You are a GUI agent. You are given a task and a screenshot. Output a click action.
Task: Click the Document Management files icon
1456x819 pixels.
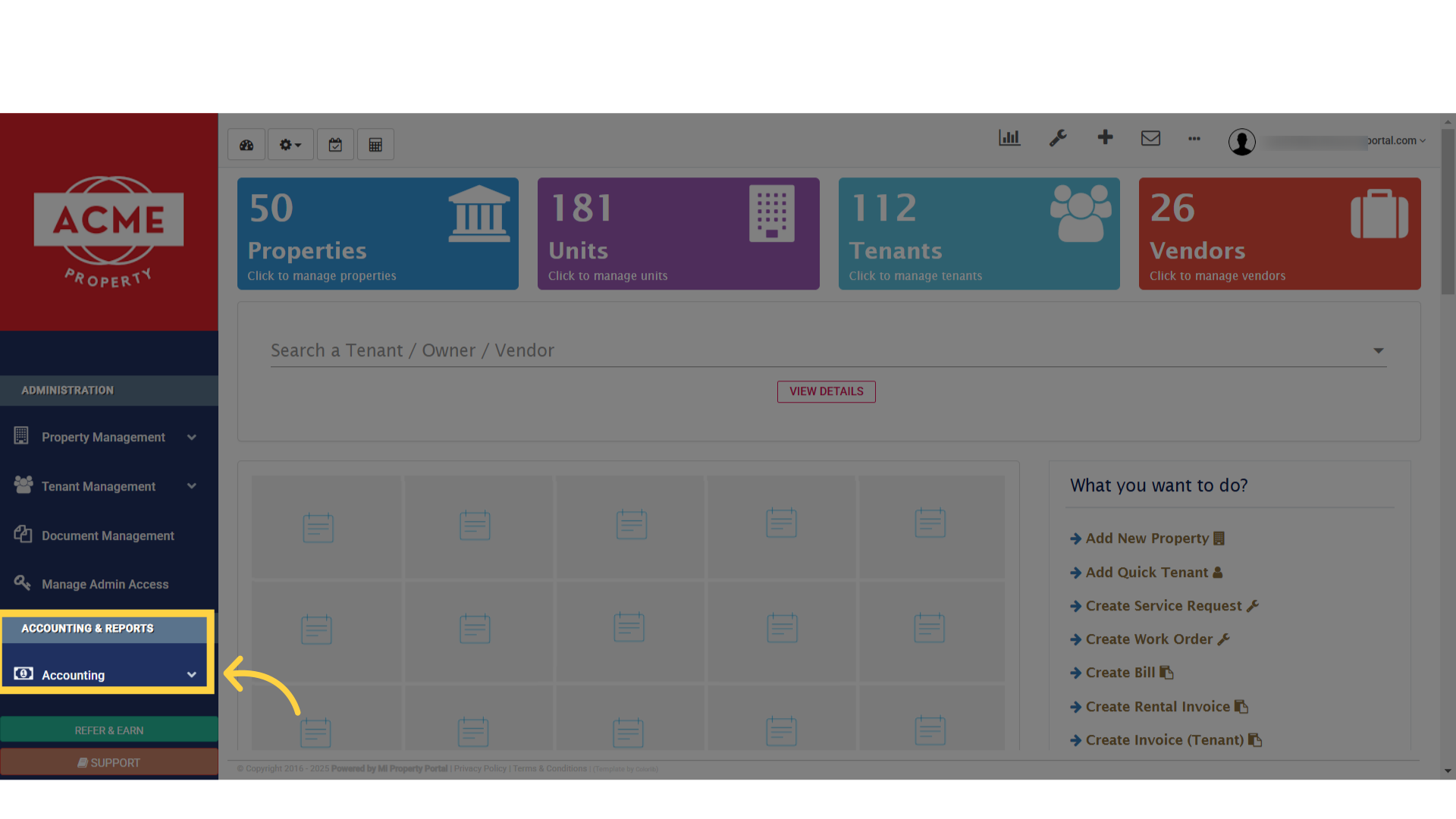click(23, 534)
